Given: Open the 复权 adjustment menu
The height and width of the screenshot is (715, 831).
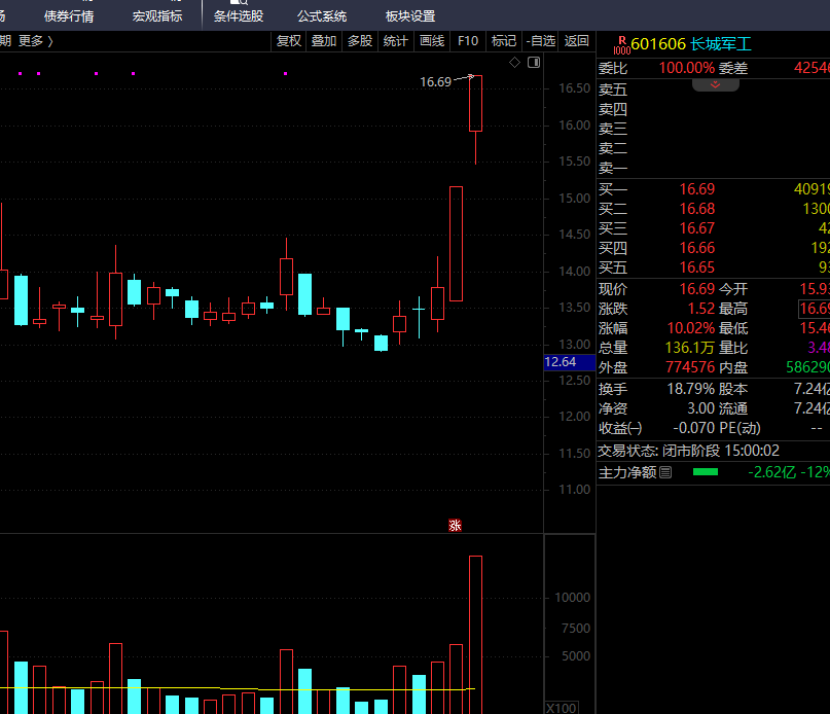Looking at the screenshot, I should (289, 41).
